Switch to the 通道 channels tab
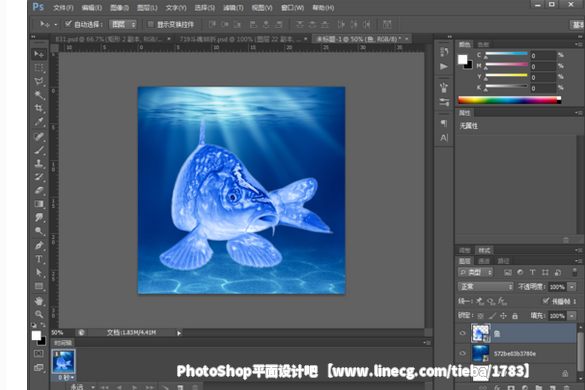This screenshot has width=585, height=390. 484,261
